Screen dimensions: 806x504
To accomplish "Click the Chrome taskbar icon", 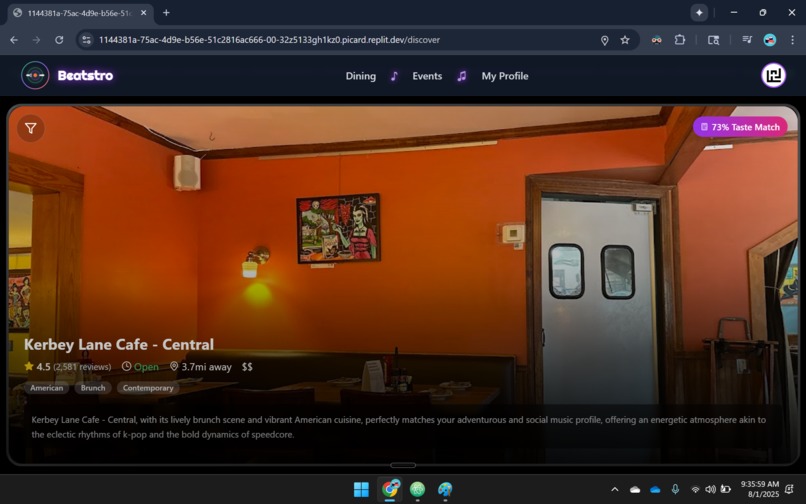I will [390, 489].
